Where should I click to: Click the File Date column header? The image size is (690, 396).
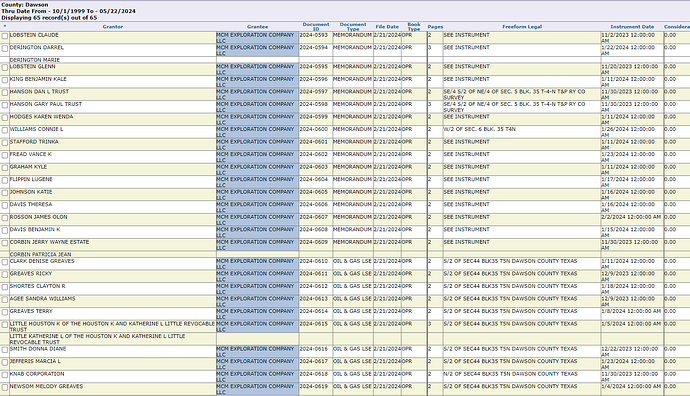(387, 27)
